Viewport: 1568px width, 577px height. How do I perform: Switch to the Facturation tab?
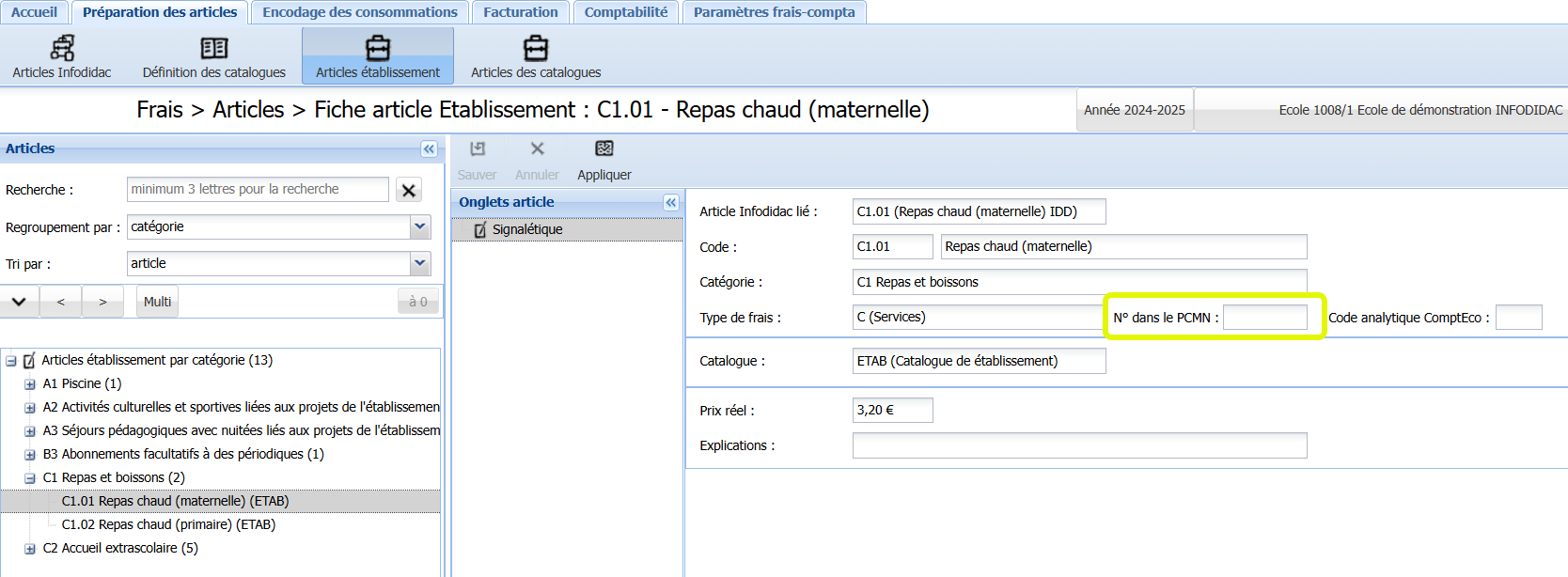click(521, 12)
